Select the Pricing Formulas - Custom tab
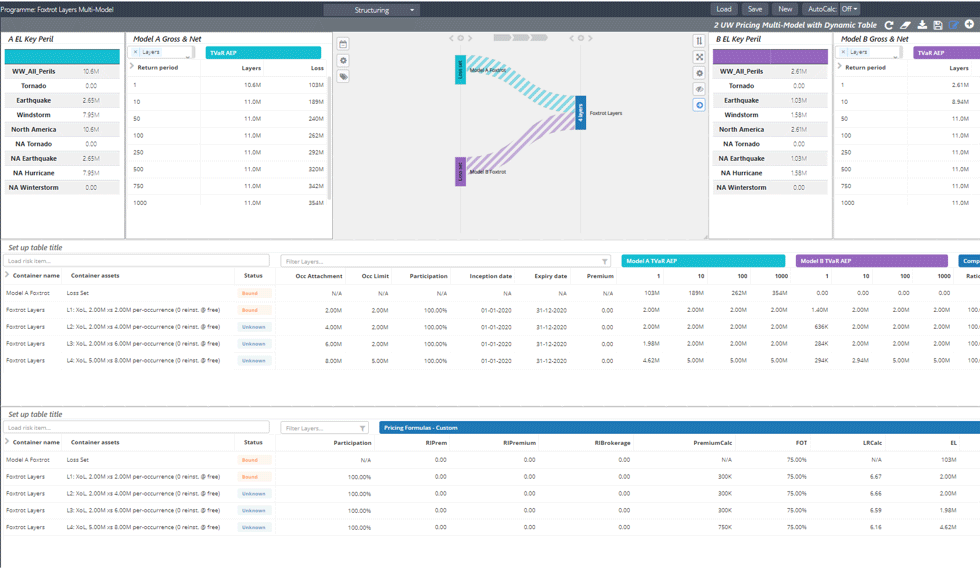The height and width of the screenshot is (568, 980). pos(678,428)
